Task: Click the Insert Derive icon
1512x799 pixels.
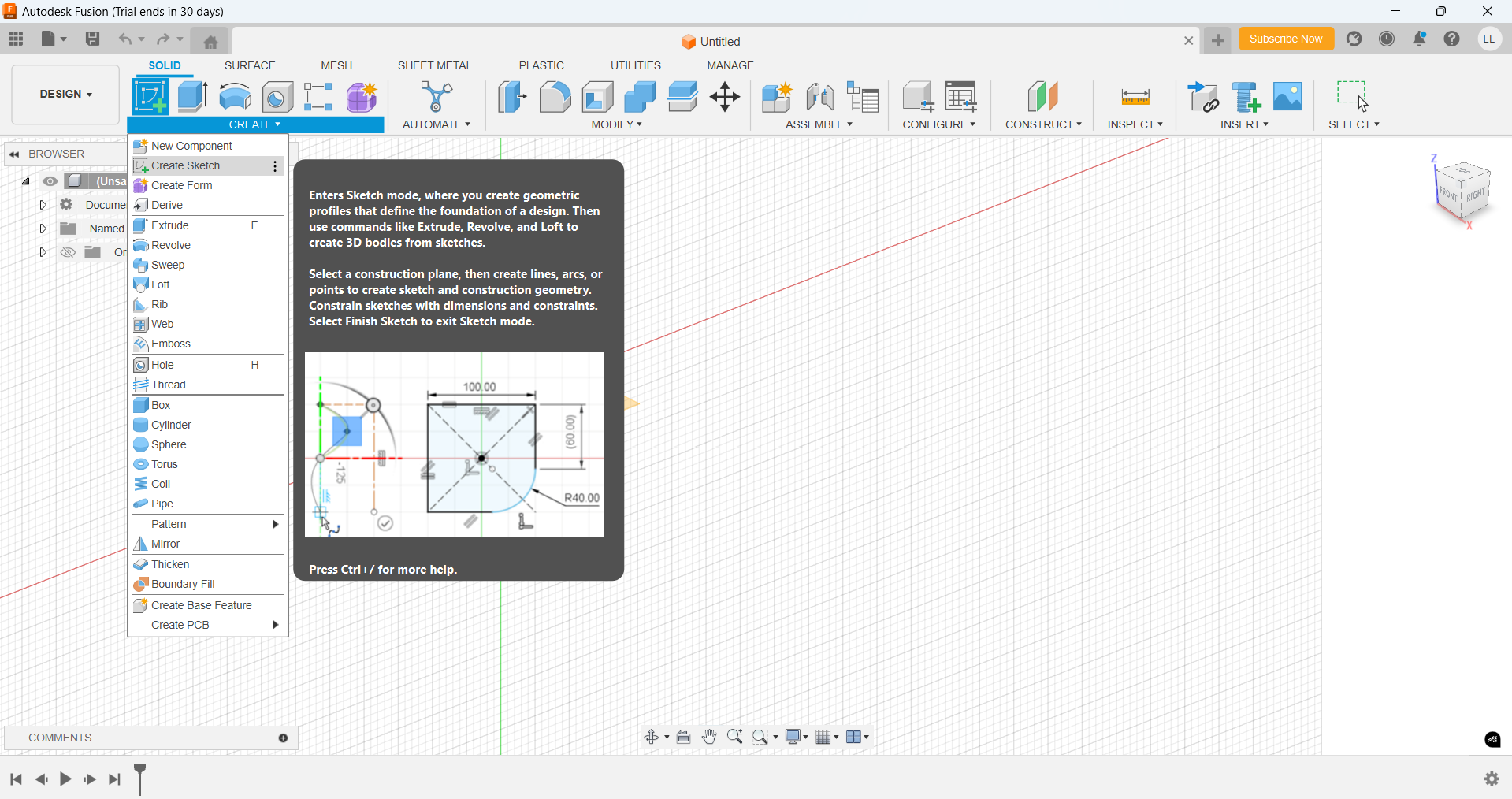Action: coord(1204,97)
